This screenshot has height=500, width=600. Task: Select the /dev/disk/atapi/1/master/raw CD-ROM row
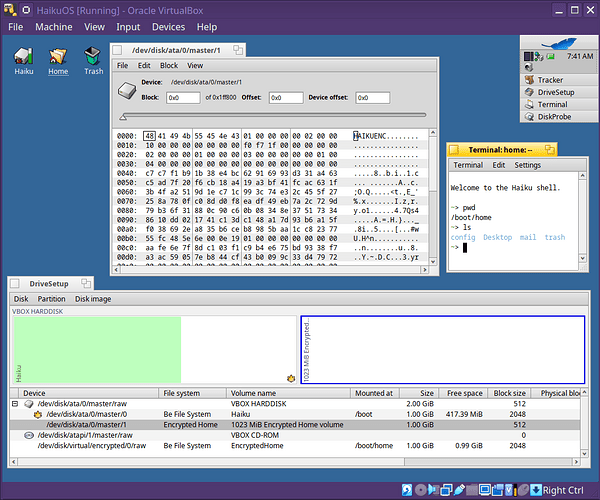point(295,435)
